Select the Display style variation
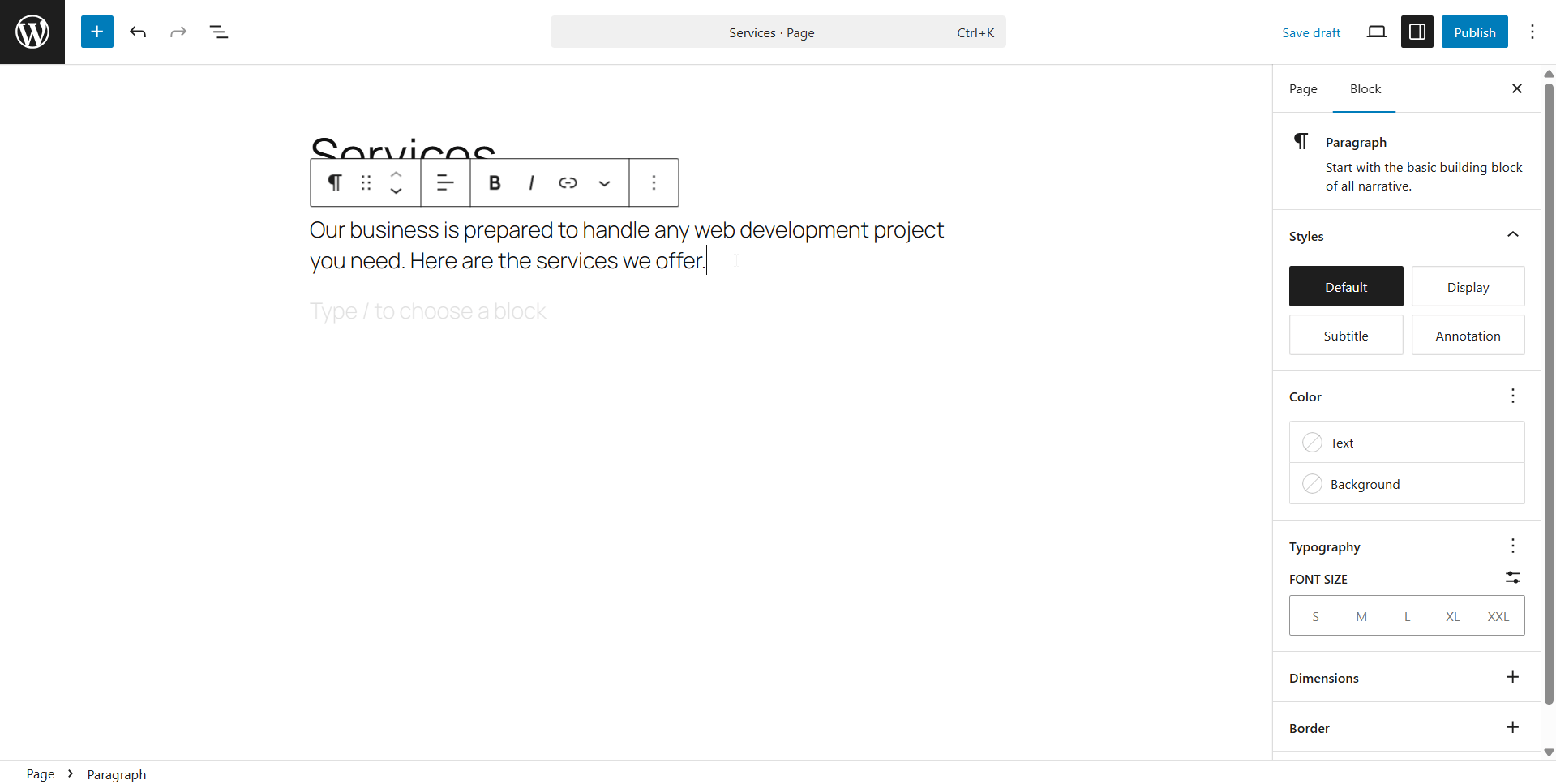This screenshot has height=784, width=1556. pyautogui.click(x=1468, y=287)
